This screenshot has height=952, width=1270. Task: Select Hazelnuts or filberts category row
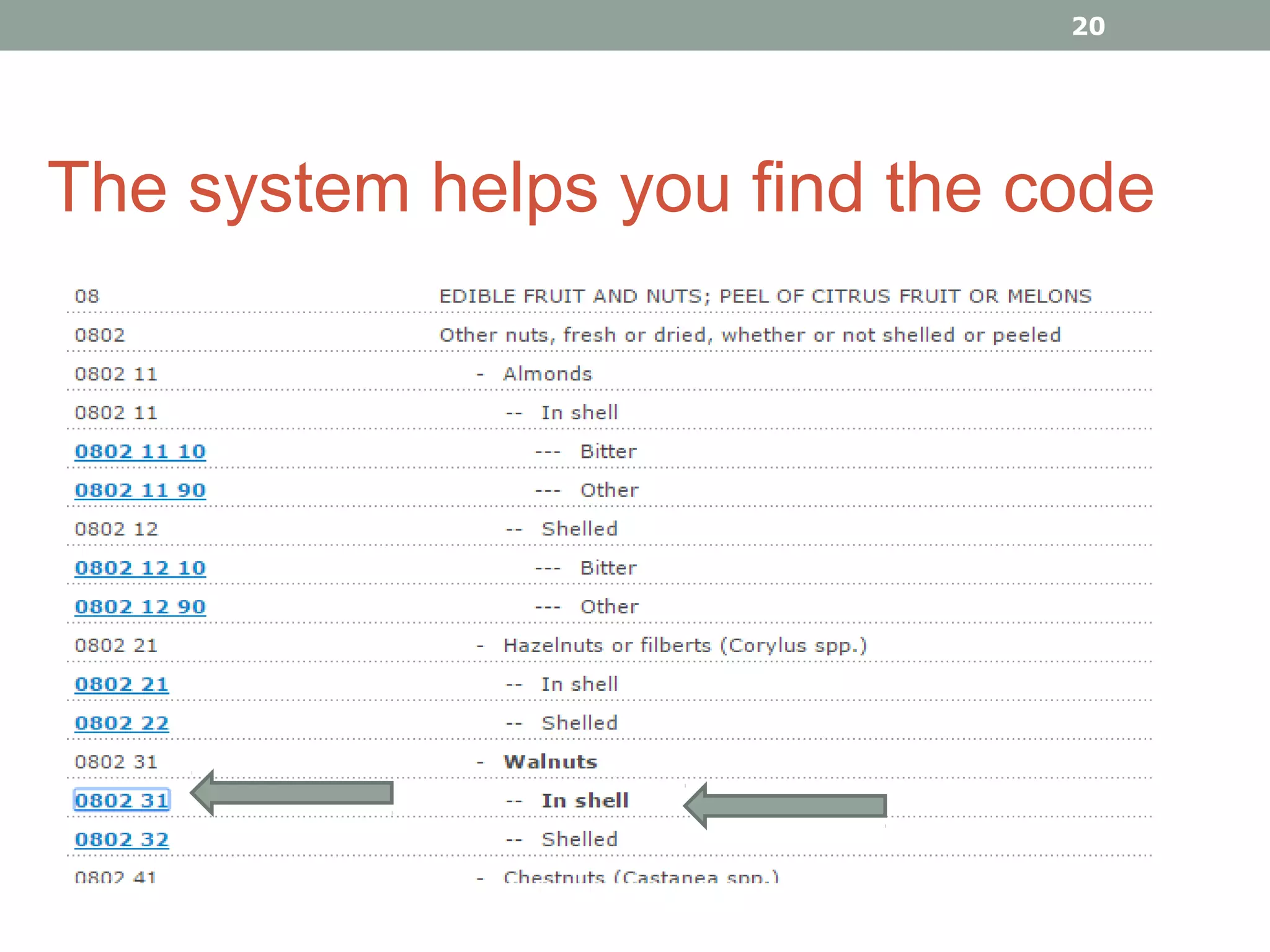(x=685, y=645)
